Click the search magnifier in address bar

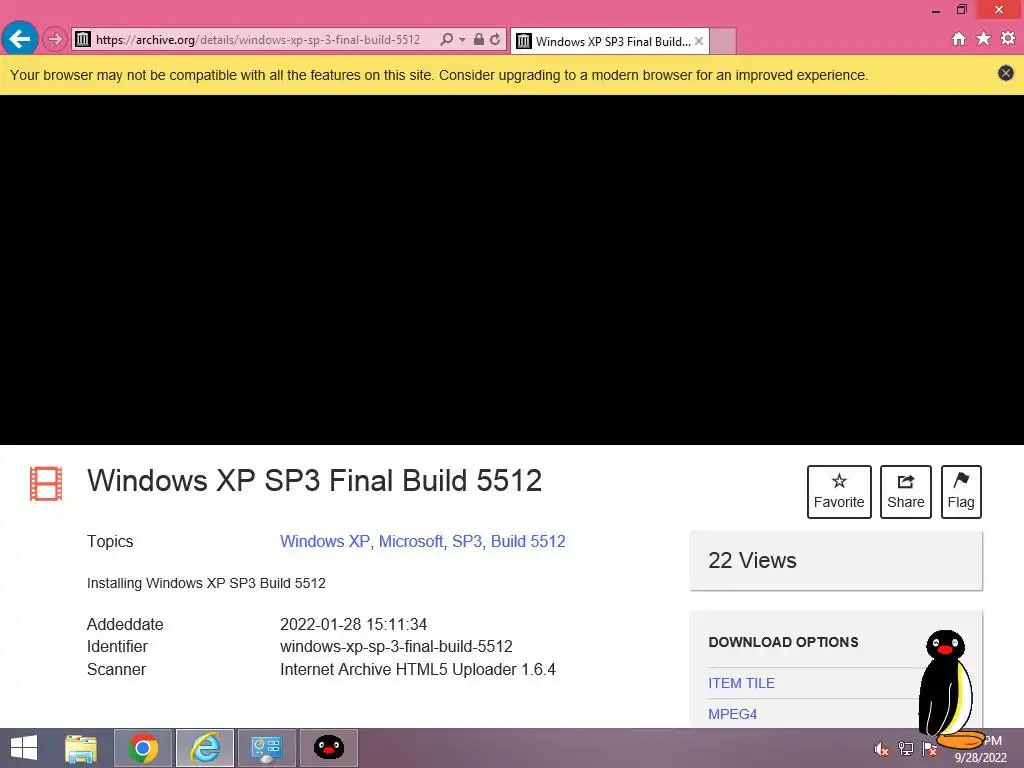click(447, 39)
